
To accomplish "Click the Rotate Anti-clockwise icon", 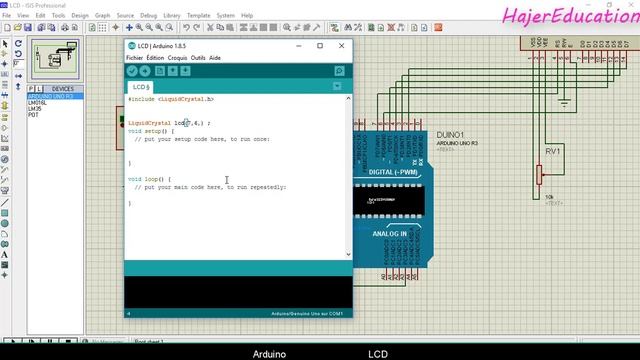I will tap(18, 53).
